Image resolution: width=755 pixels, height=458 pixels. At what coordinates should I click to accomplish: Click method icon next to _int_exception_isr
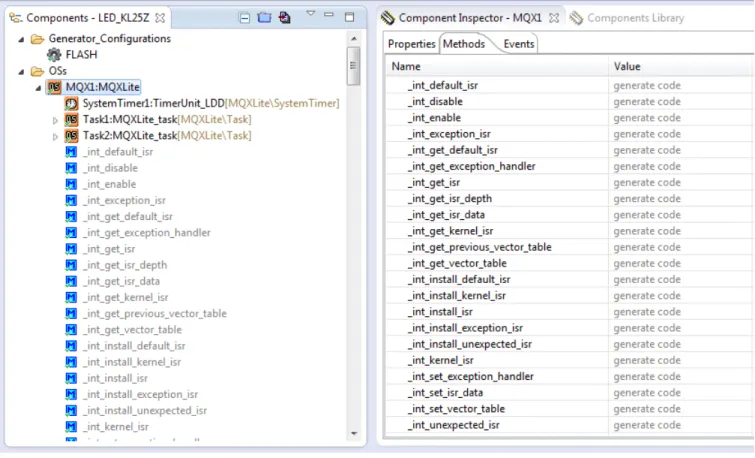point(71,200)
